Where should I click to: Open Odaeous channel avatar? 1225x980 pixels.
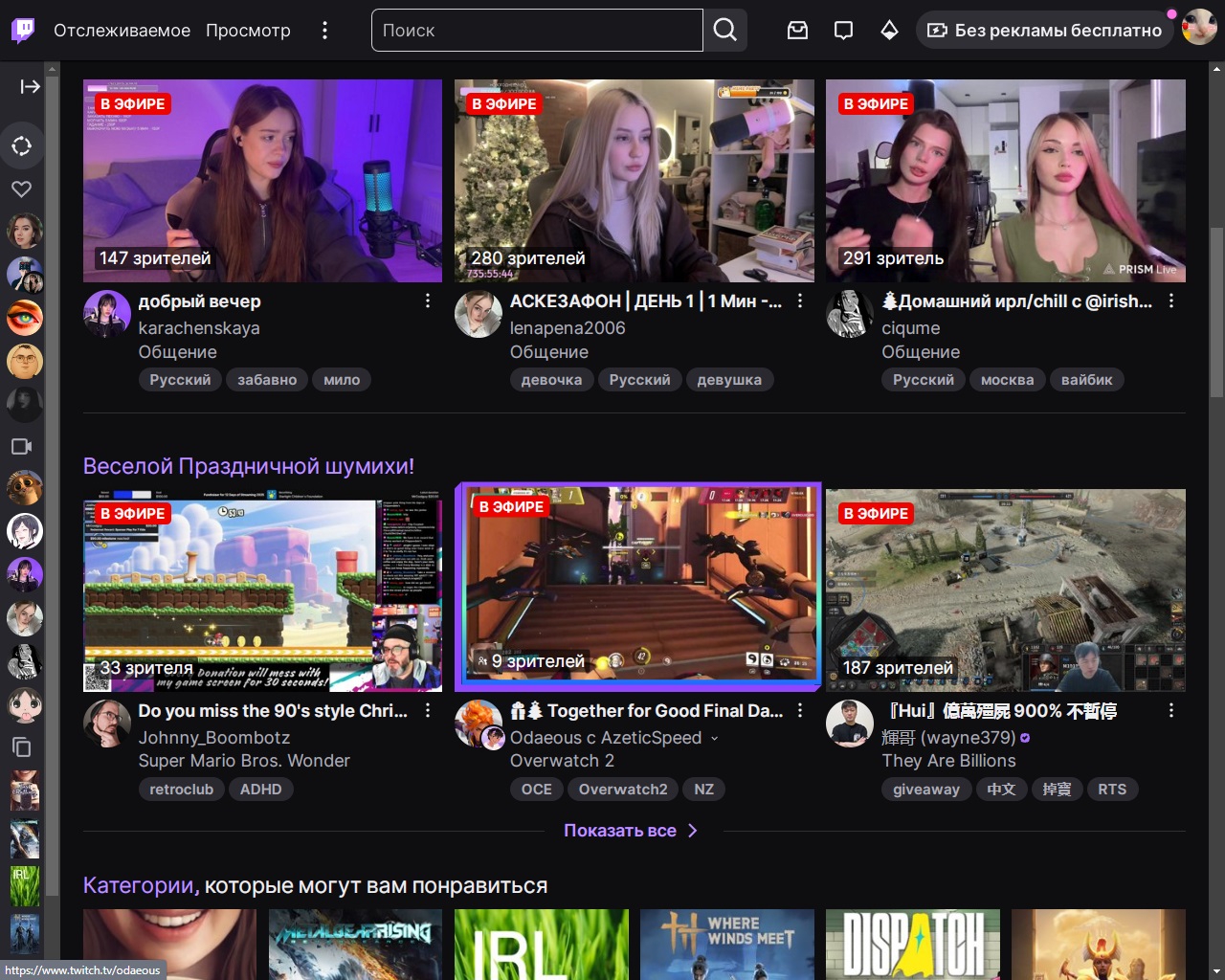477,722
